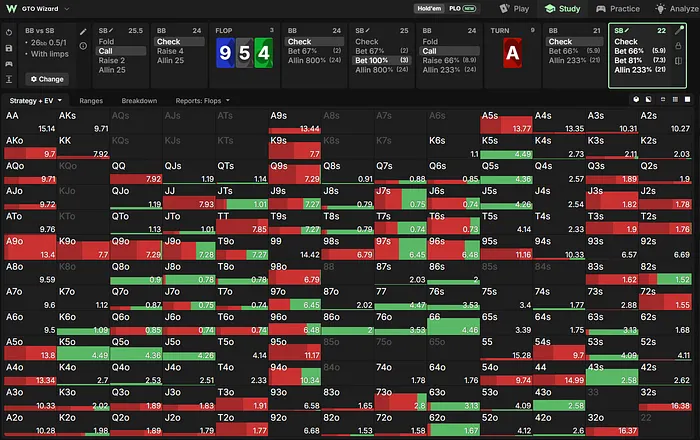Click the pie chart view icon above matrix
The width and height of the screenshot is (700, 440).
click(636, 100)
